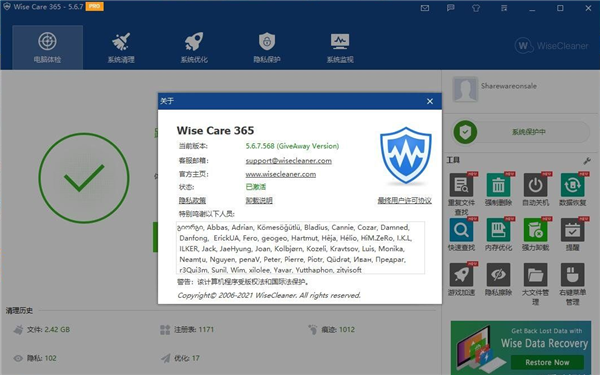Click the 清理历史 heading

[19, 310]
